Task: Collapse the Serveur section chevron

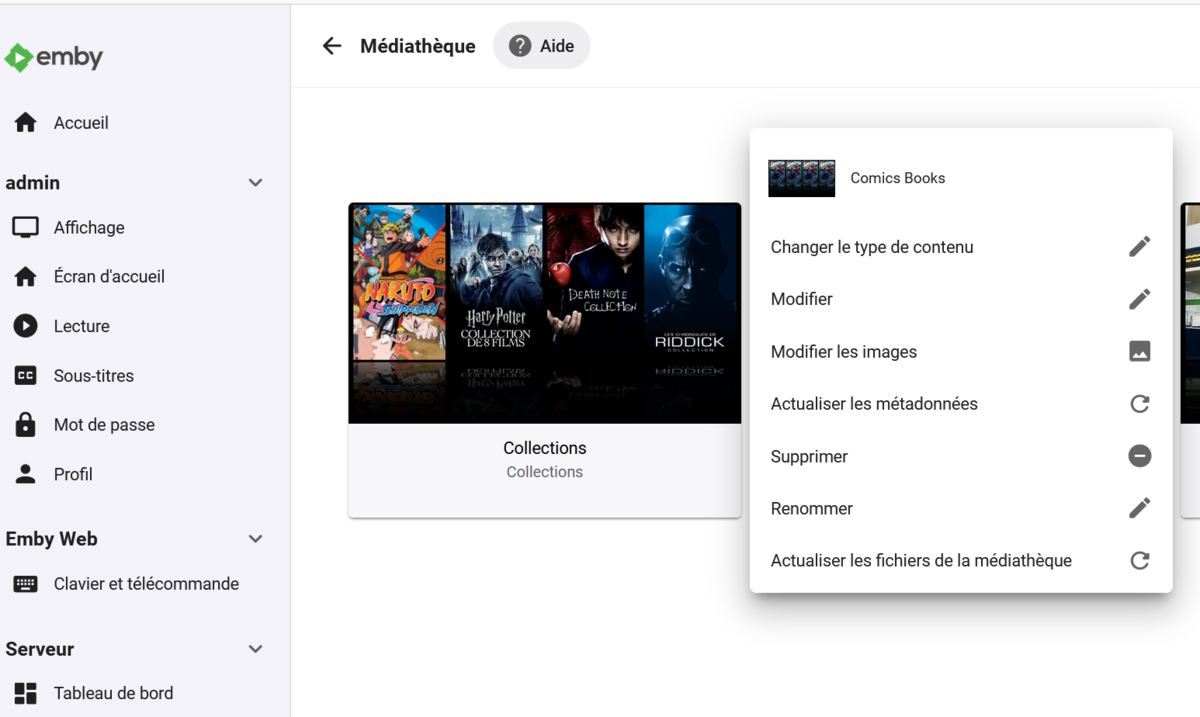Action: pos(255,649)
